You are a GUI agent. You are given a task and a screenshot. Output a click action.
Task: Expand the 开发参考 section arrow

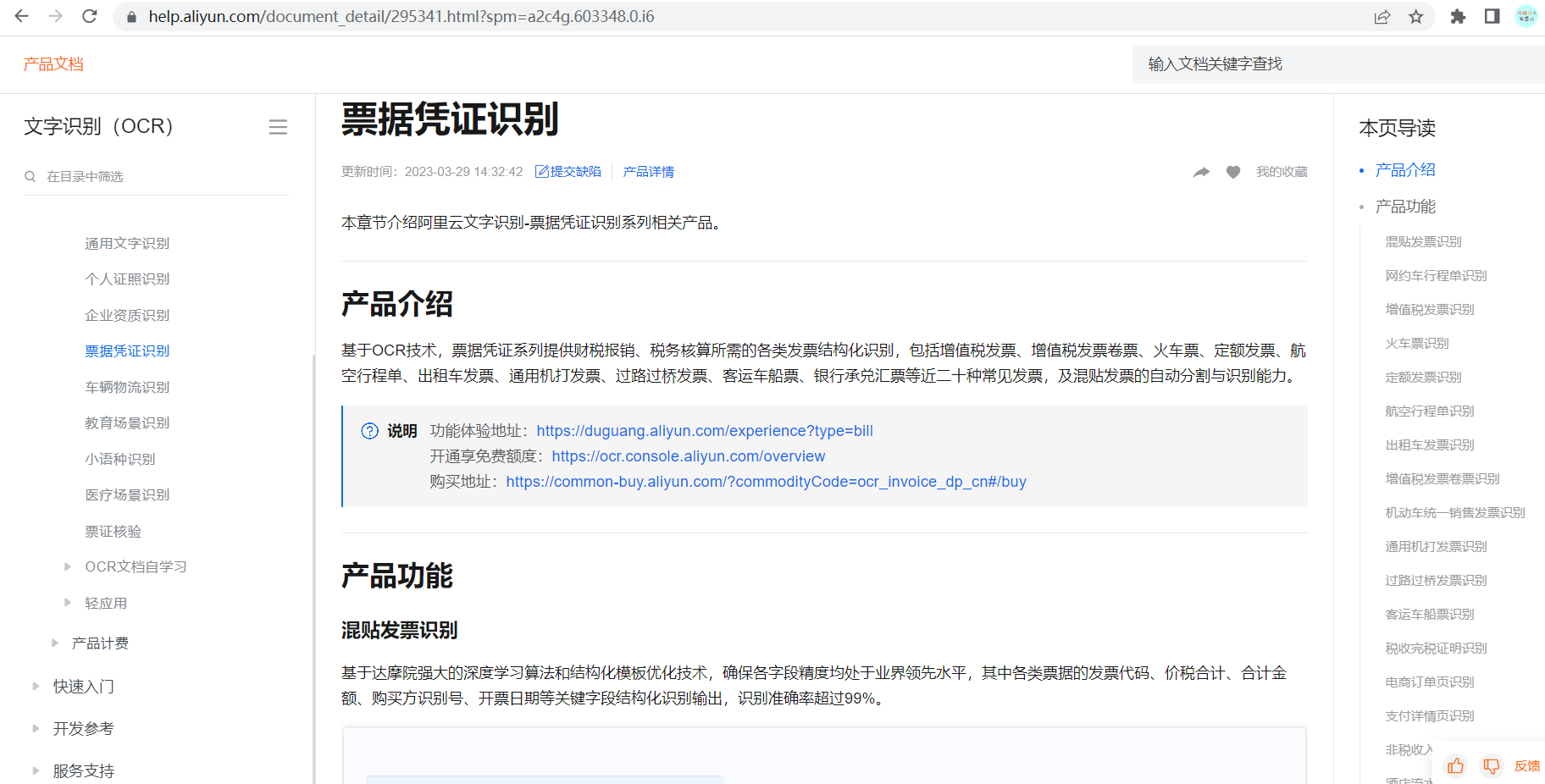36,728
